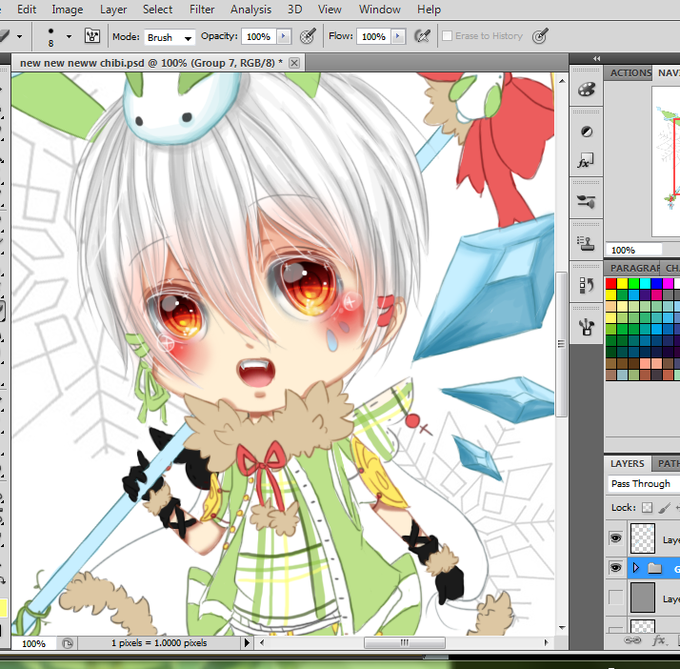Enable tablet pressure for size icon

[540, 36]
